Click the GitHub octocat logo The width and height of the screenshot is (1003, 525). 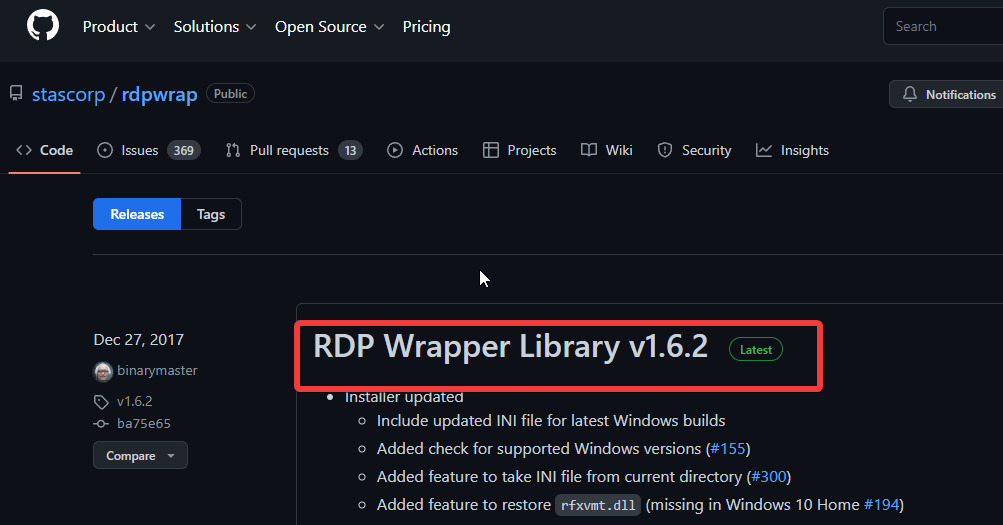tap(43, 26)
